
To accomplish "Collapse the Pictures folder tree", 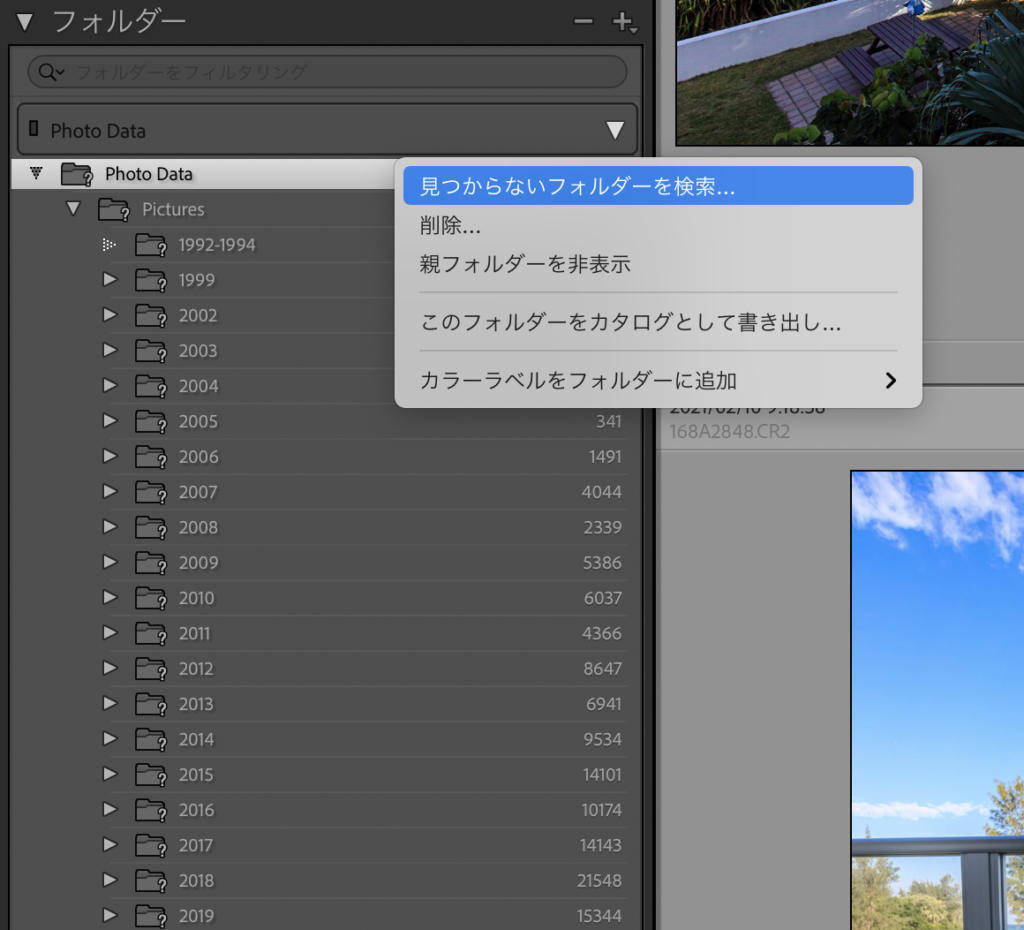I will [x=72, y=209].
